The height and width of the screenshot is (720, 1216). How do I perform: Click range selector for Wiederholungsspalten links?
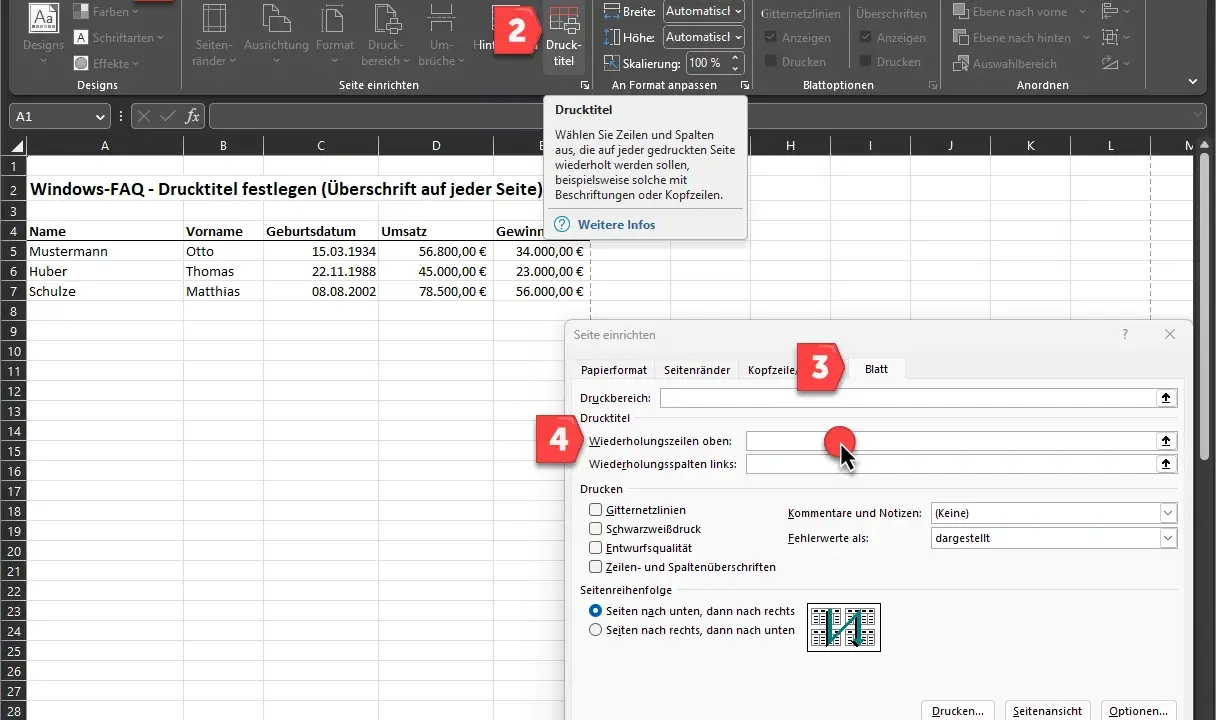(1166, 464)
